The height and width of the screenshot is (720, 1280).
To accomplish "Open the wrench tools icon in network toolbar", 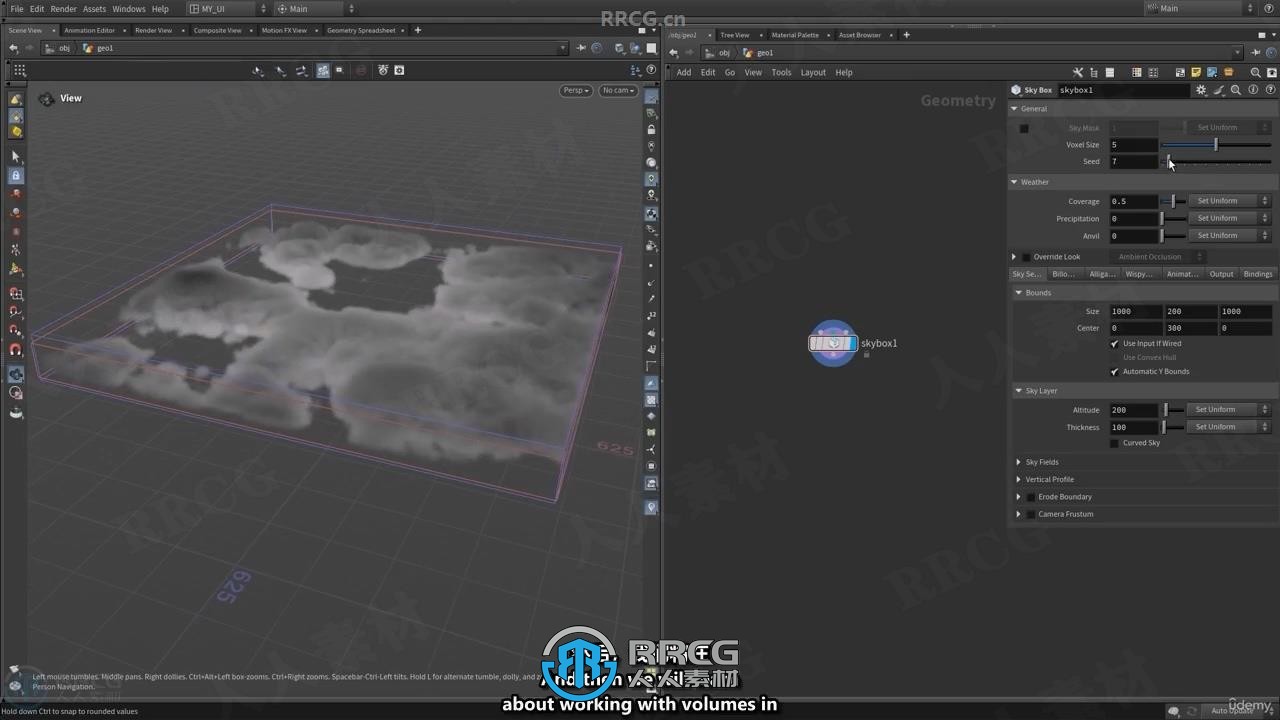I will [1077, 72].
